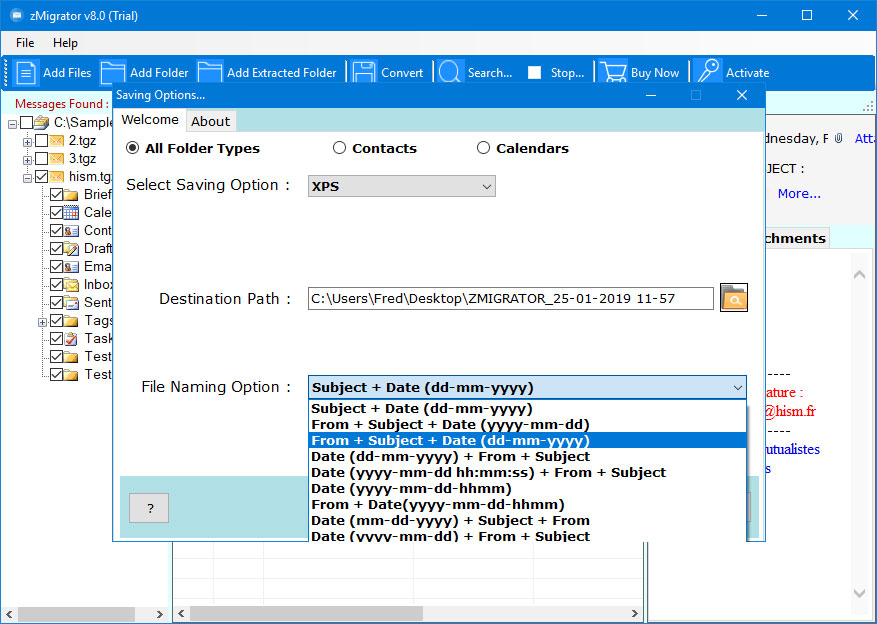Select From + Date(yyyy-mm-dd-hhmm) naming option
Image resolution: width=877 pixels, height=624 pixels.
pyautogui.click(x=527, y=504)
